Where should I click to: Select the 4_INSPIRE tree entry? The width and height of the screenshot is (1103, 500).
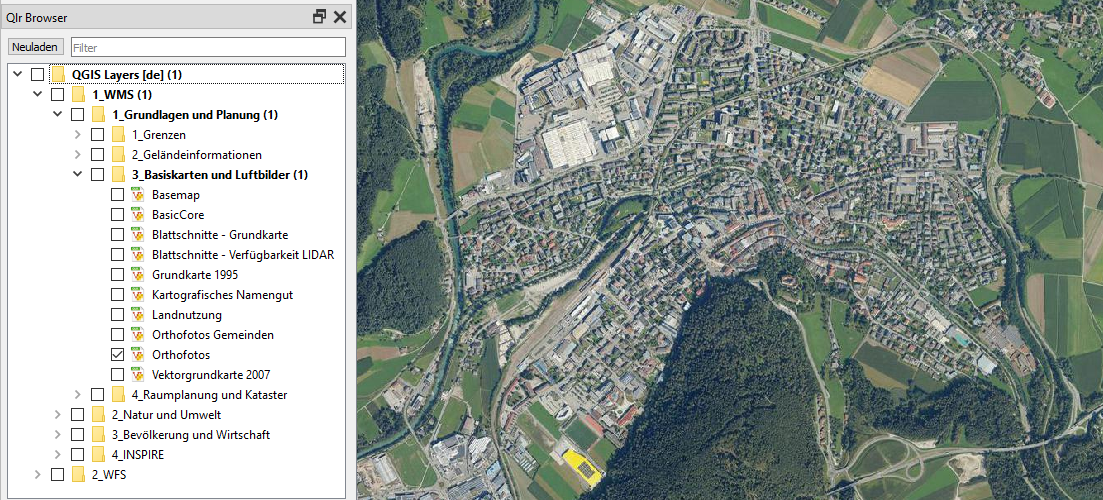point(137,455)
